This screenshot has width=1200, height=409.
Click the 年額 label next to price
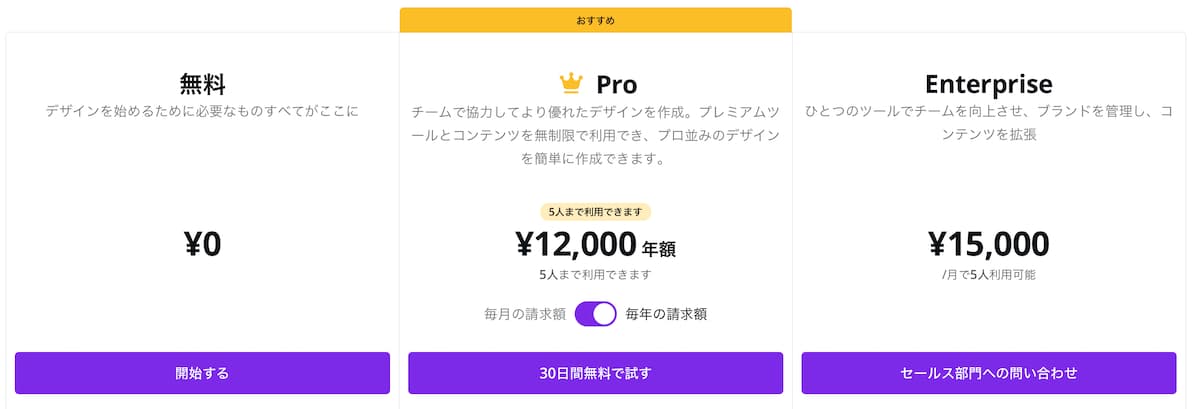666,248
